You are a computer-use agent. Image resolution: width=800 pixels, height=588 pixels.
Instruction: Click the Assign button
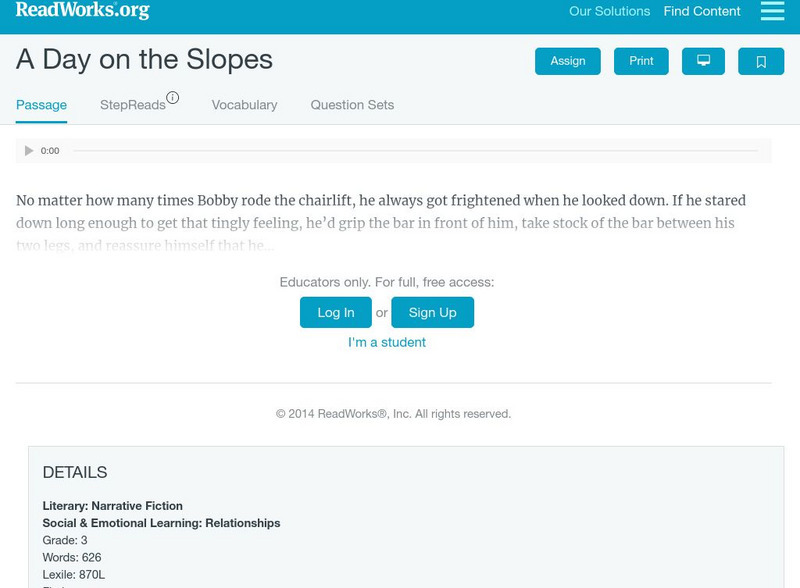[x=567, y=60]
